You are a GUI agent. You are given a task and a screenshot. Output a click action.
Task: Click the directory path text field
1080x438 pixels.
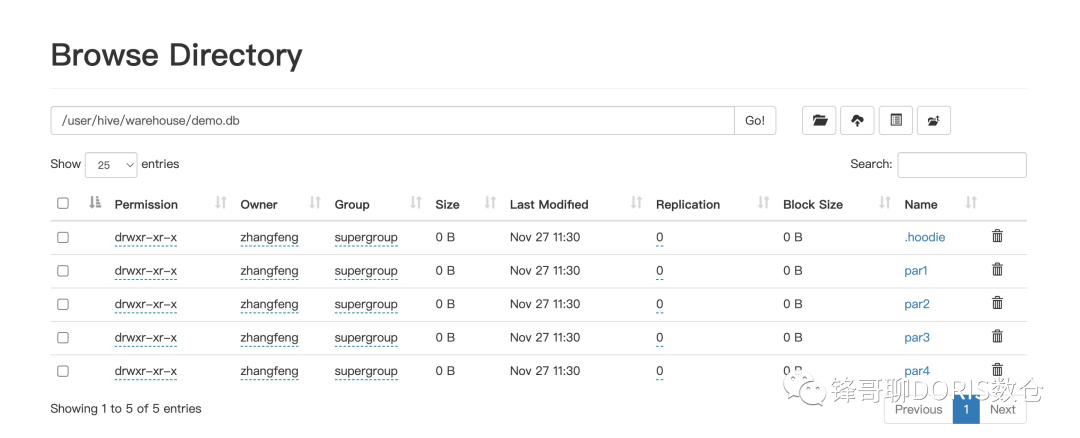pyautogui.click(x=392, y=121)
